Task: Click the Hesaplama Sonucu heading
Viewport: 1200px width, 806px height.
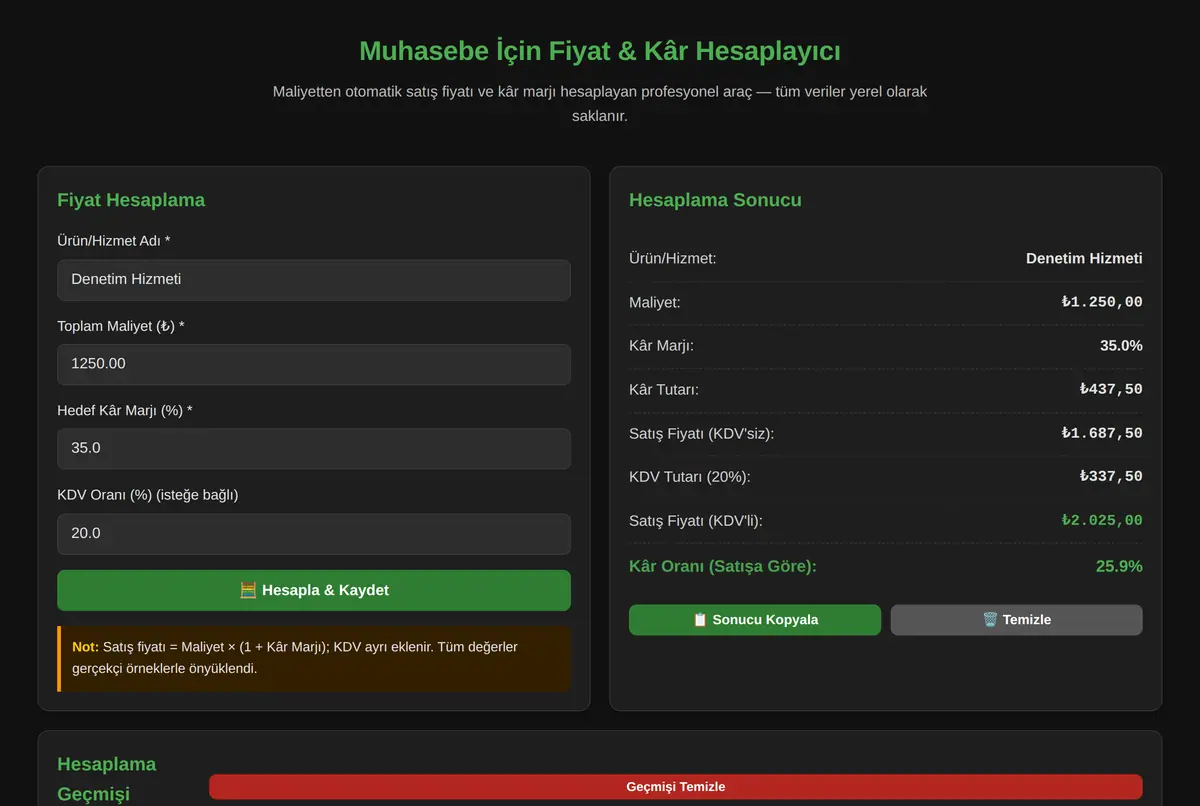Action: tap(715, 200)
